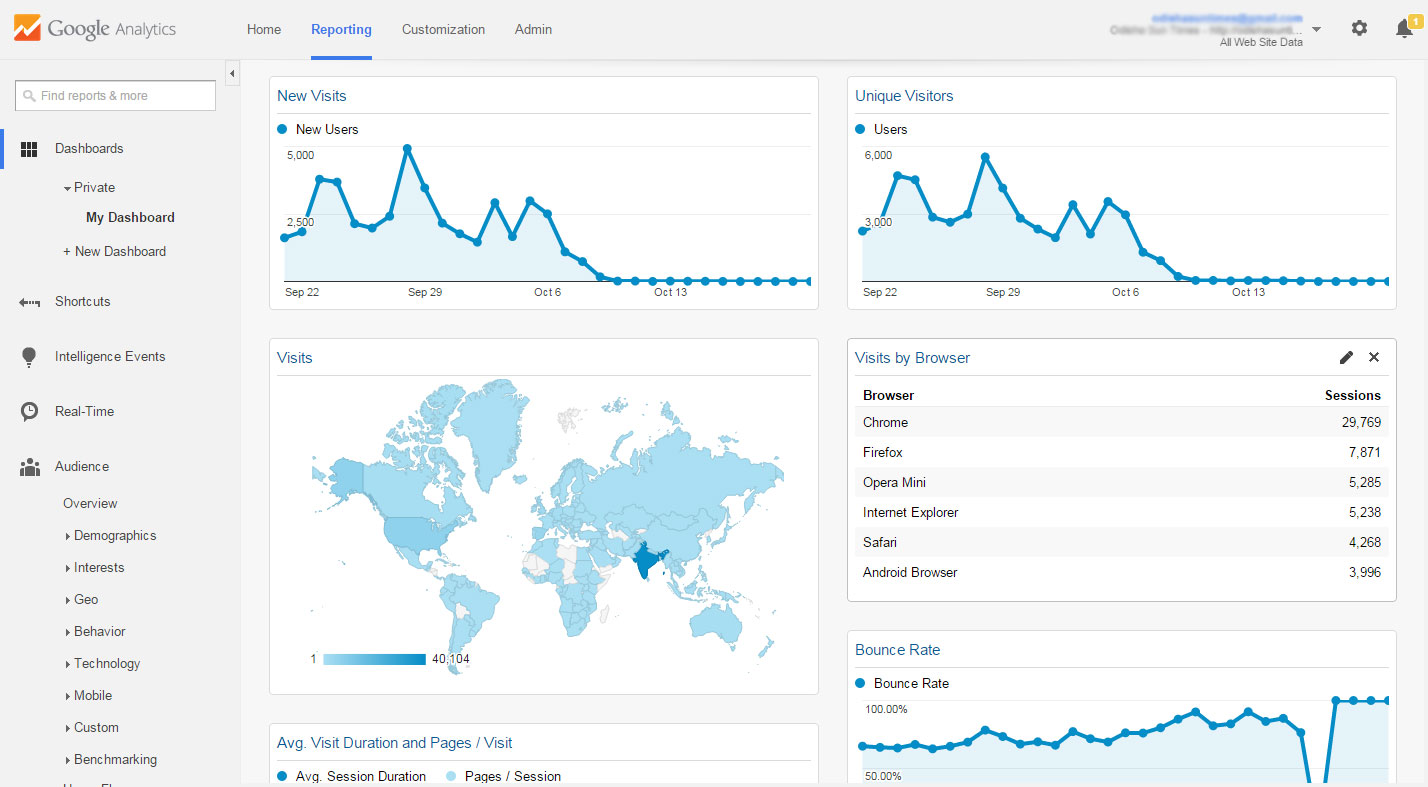Open the account selector dropdown arrow
Viewport: 1428px width, 787px height.
pyautogui.click(x=1316, y=29)
